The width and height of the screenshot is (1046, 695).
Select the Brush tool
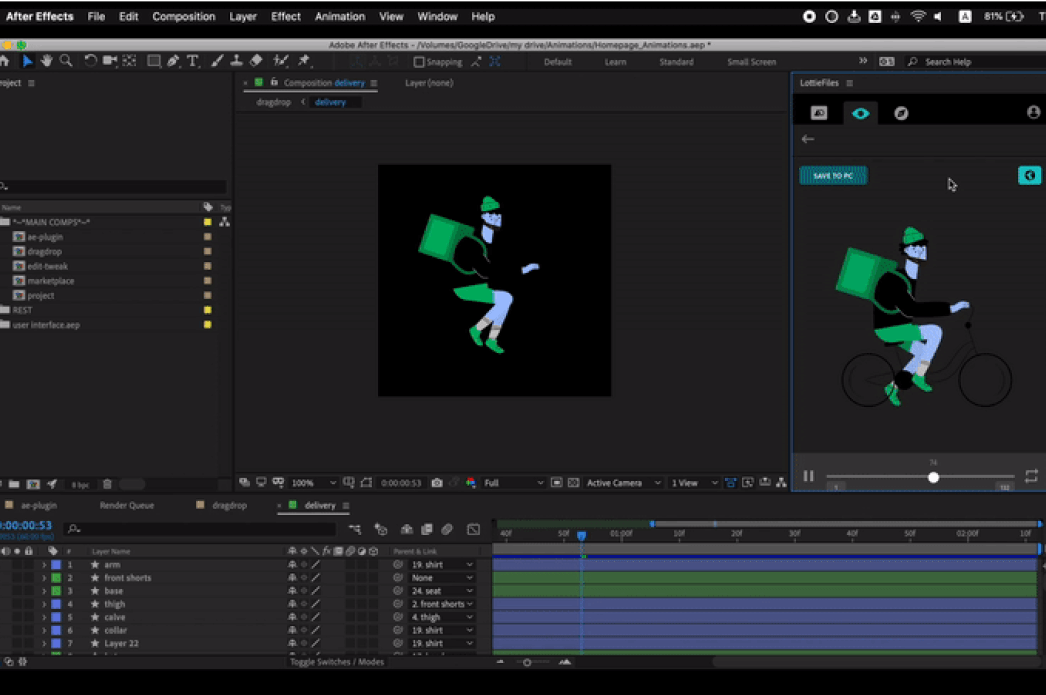click(x=217, y=61)
